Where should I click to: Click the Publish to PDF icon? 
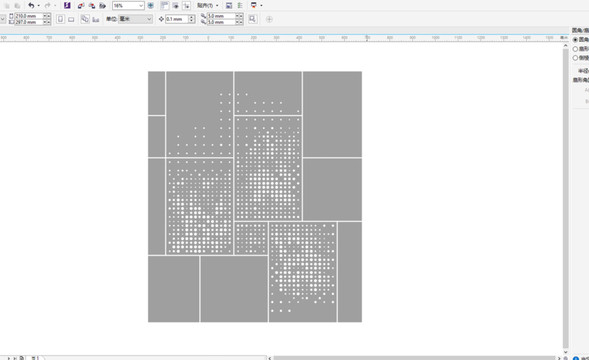103,6
